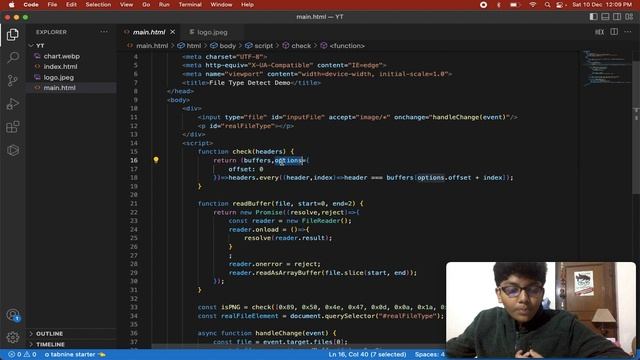Viewport: 640px width, 360px height.
Task: Open the Source Control view
Action: pos(13,80)
